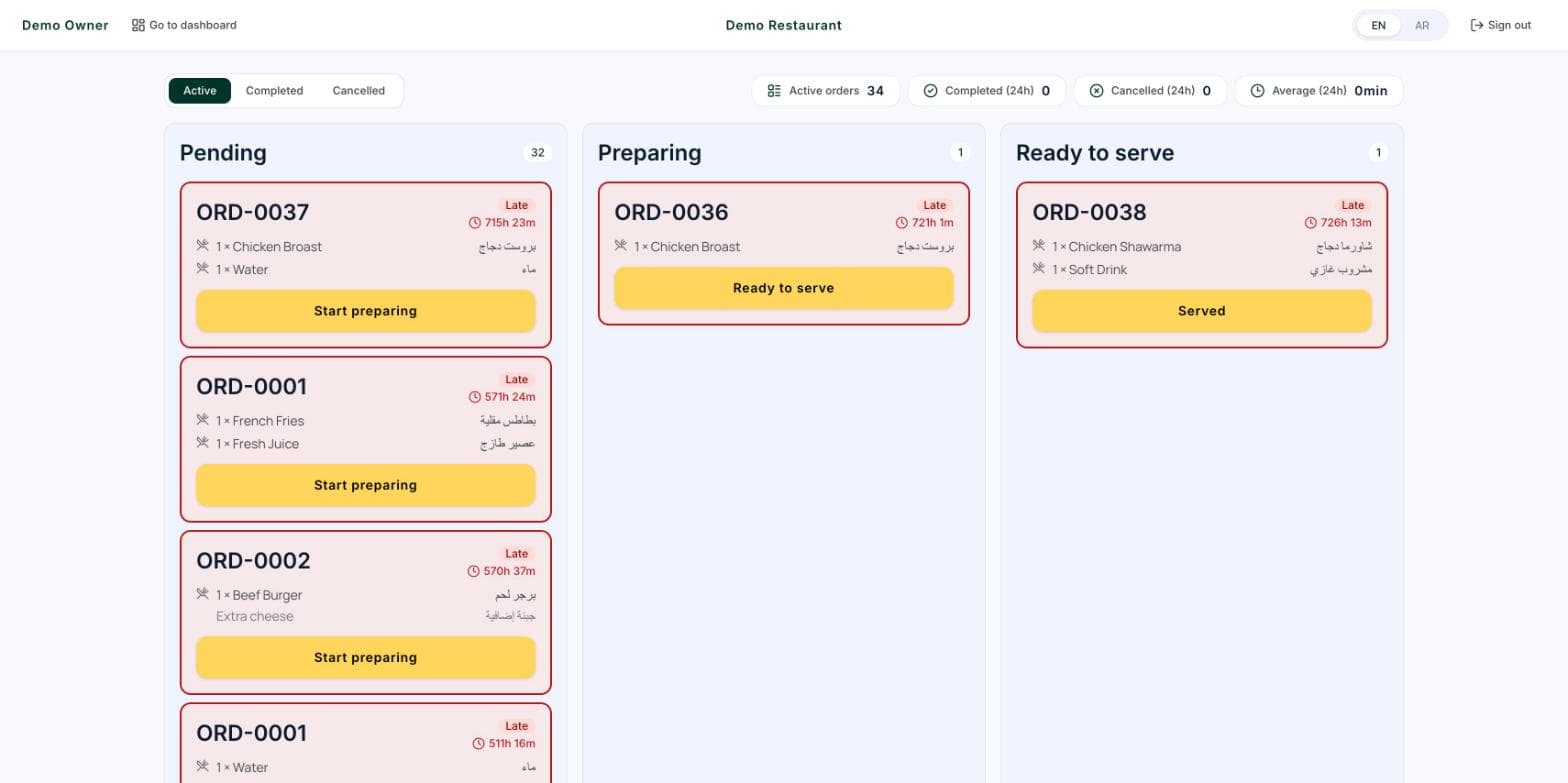Viewport: 1568px width, 783px height.
Task: Click utensils icon next to Chicken Broast in ORD-0037
Action: pyautogui.click(x=203, y=246)
